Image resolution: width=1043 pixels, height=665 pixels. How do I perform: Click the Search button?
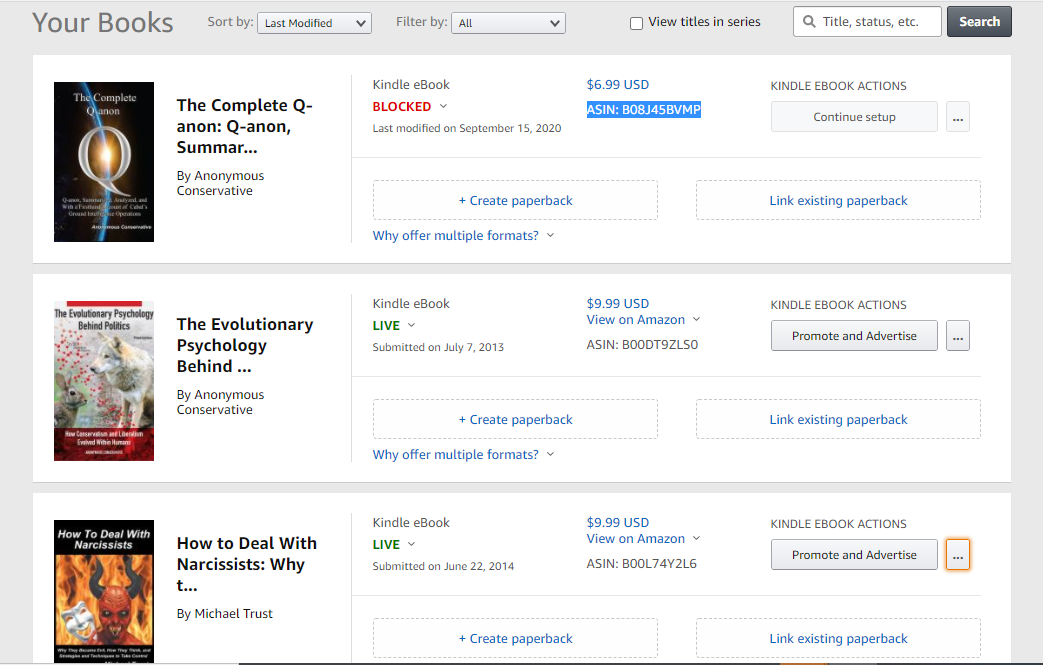point(979,21)
